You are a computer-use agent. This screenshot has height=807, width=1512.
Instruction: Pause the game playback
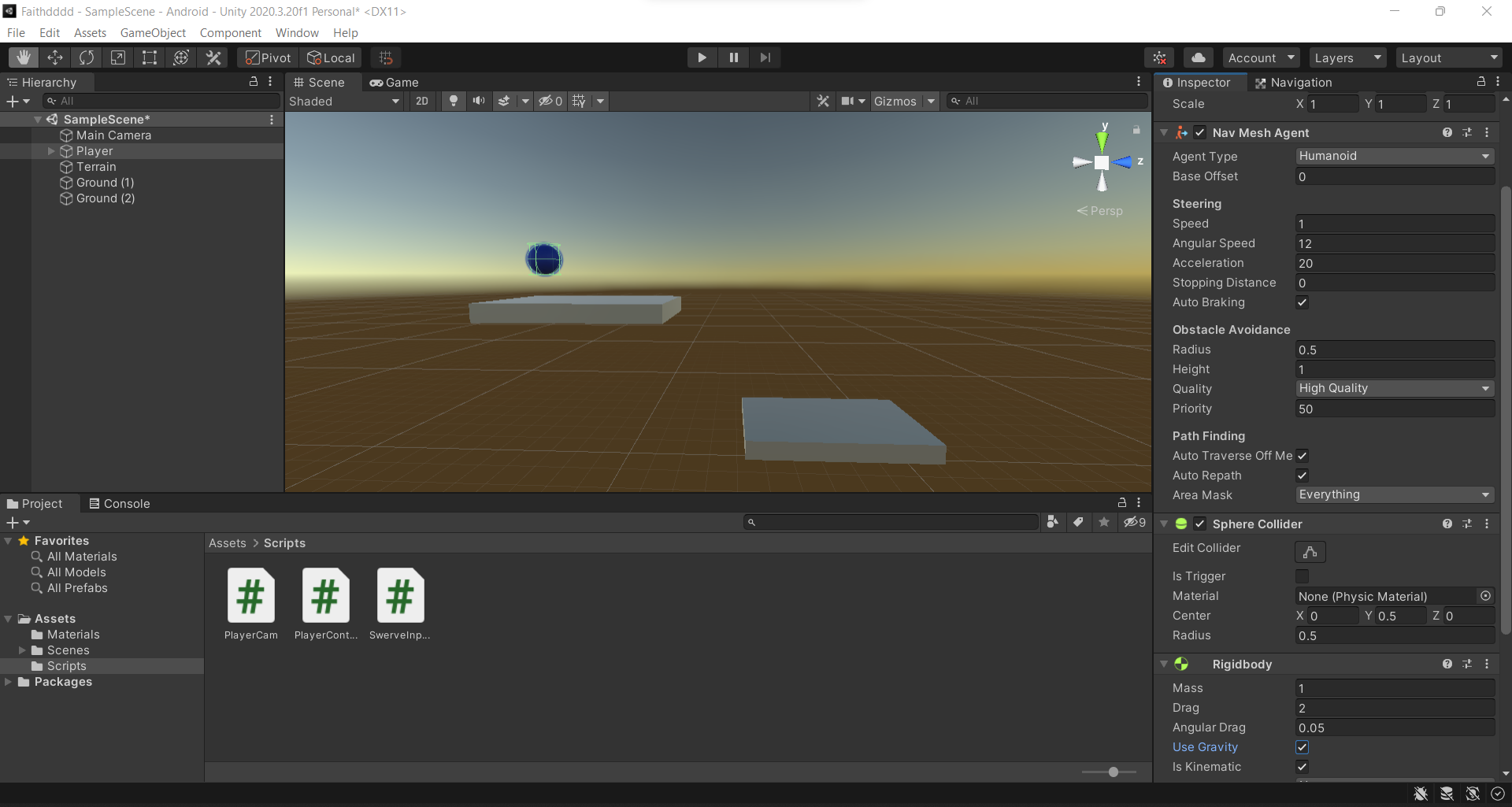pyautogui.click(x=733, y=57)
